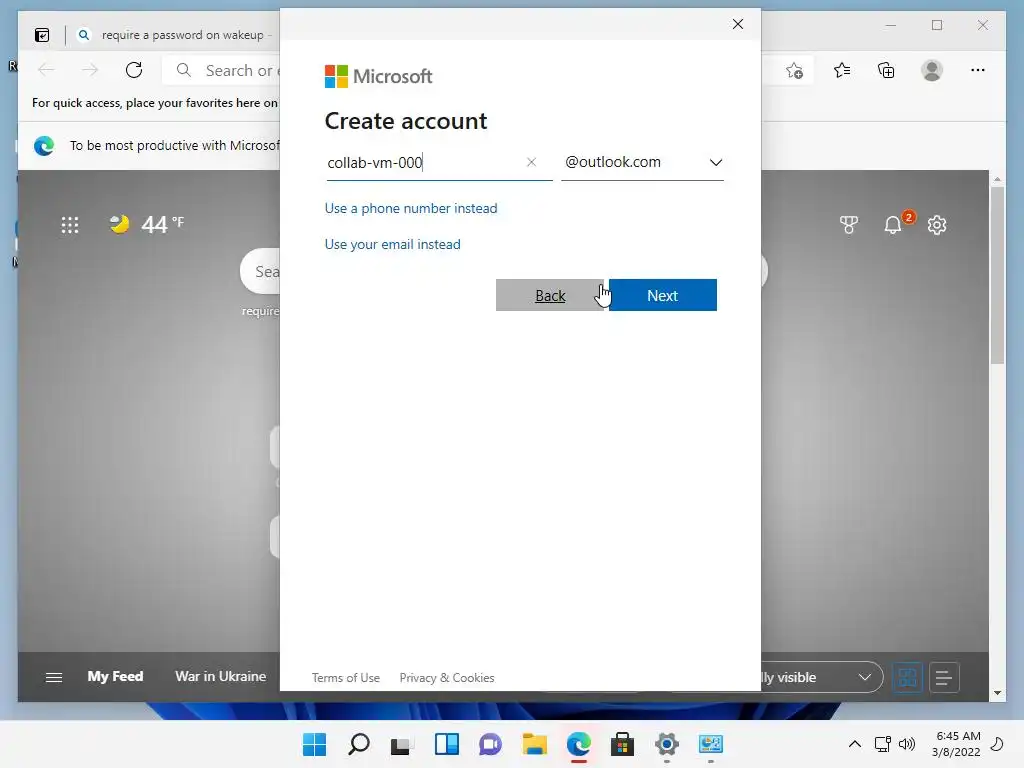The width and height of the screenshot is (1024, 768).
Task: Click the Edge back arrow
Action: (46, 70)
